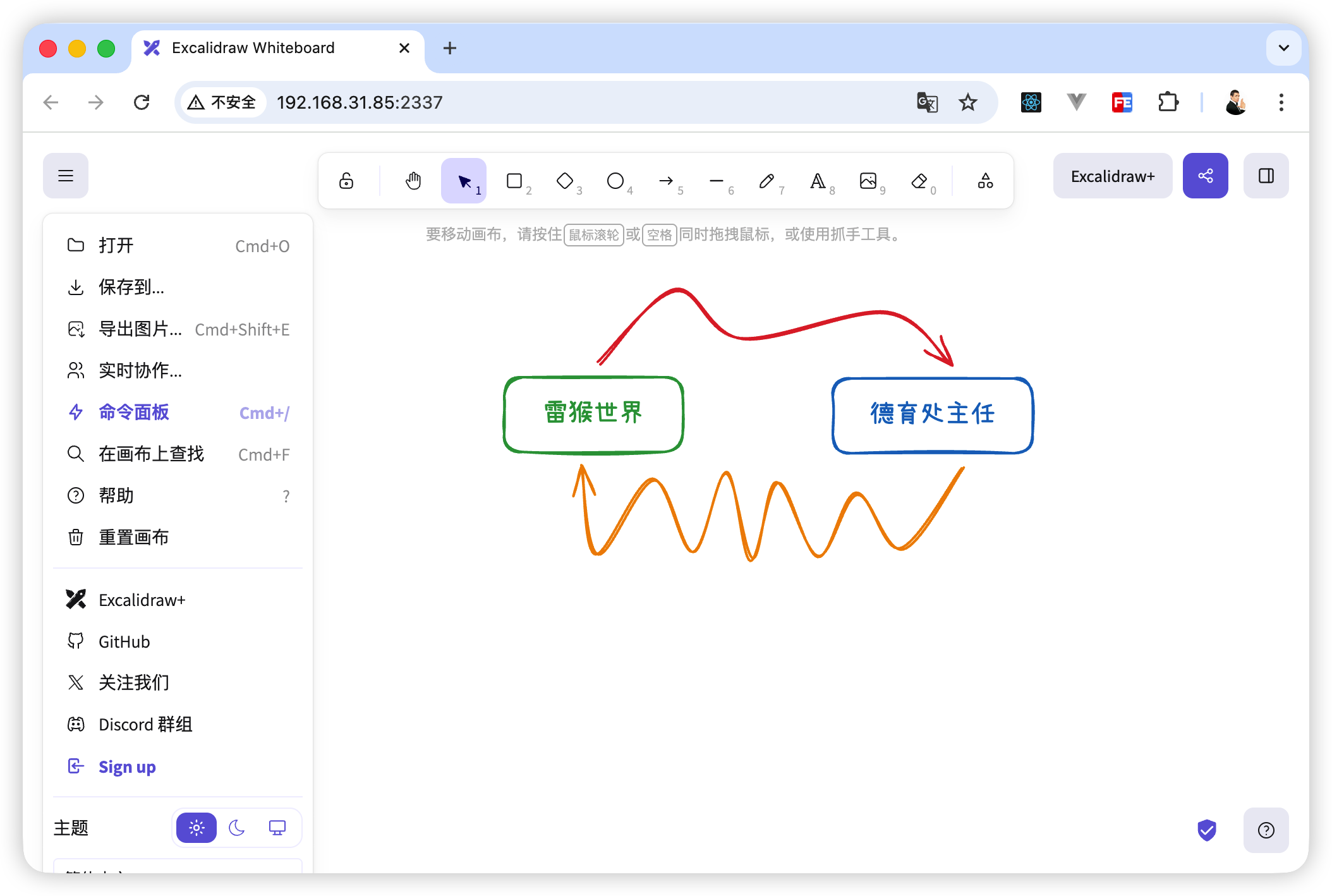Collapse the hamburger main menu
1332x896 pixels.
pos(66,176)
